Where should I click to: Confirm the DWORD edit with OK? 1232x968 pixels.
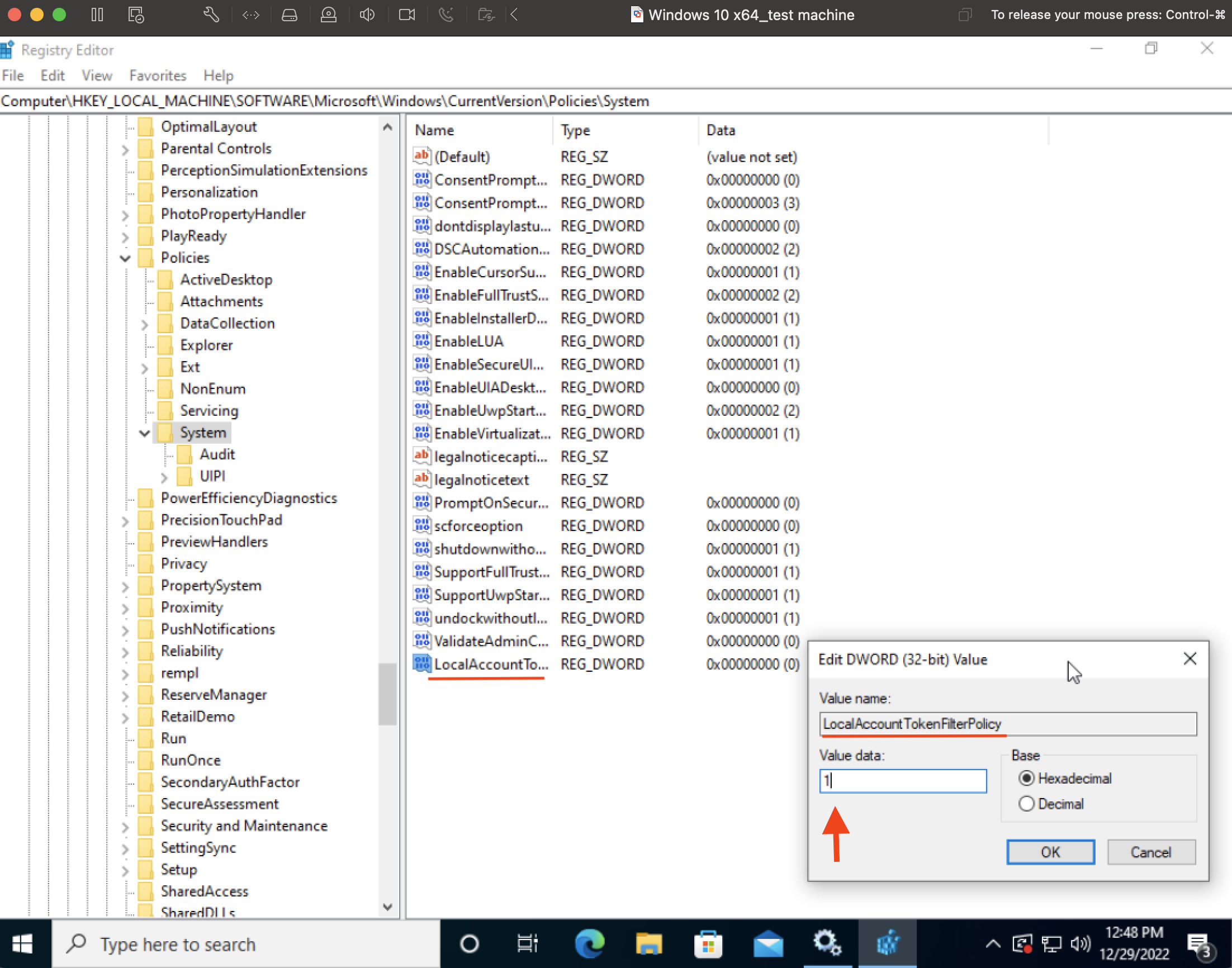point(1050,852)
